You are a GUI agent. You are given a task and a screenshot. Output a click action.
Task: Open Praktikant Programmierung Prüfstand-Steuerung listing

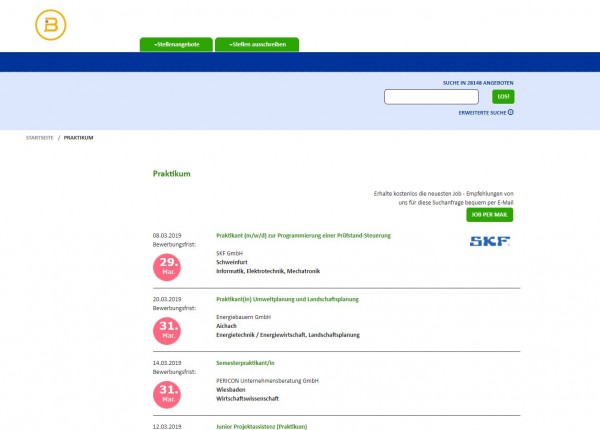pos(303,235)
